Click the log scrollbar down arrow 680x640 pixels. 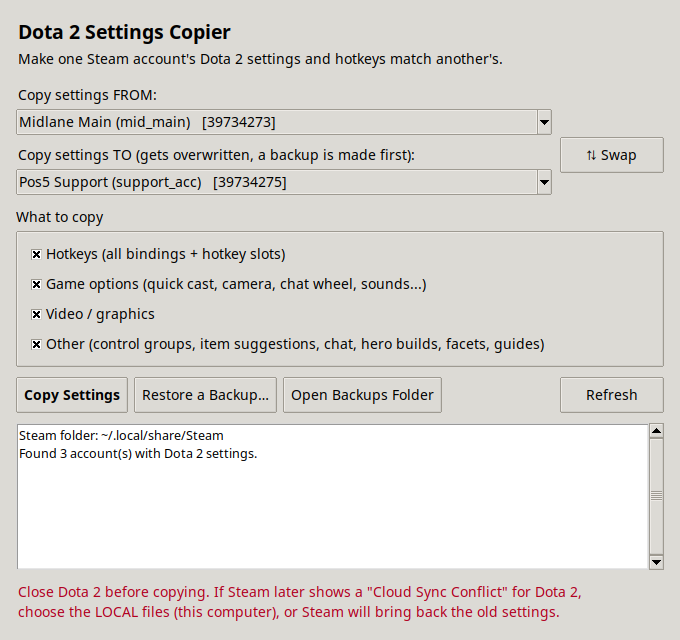tap(656, 562)
